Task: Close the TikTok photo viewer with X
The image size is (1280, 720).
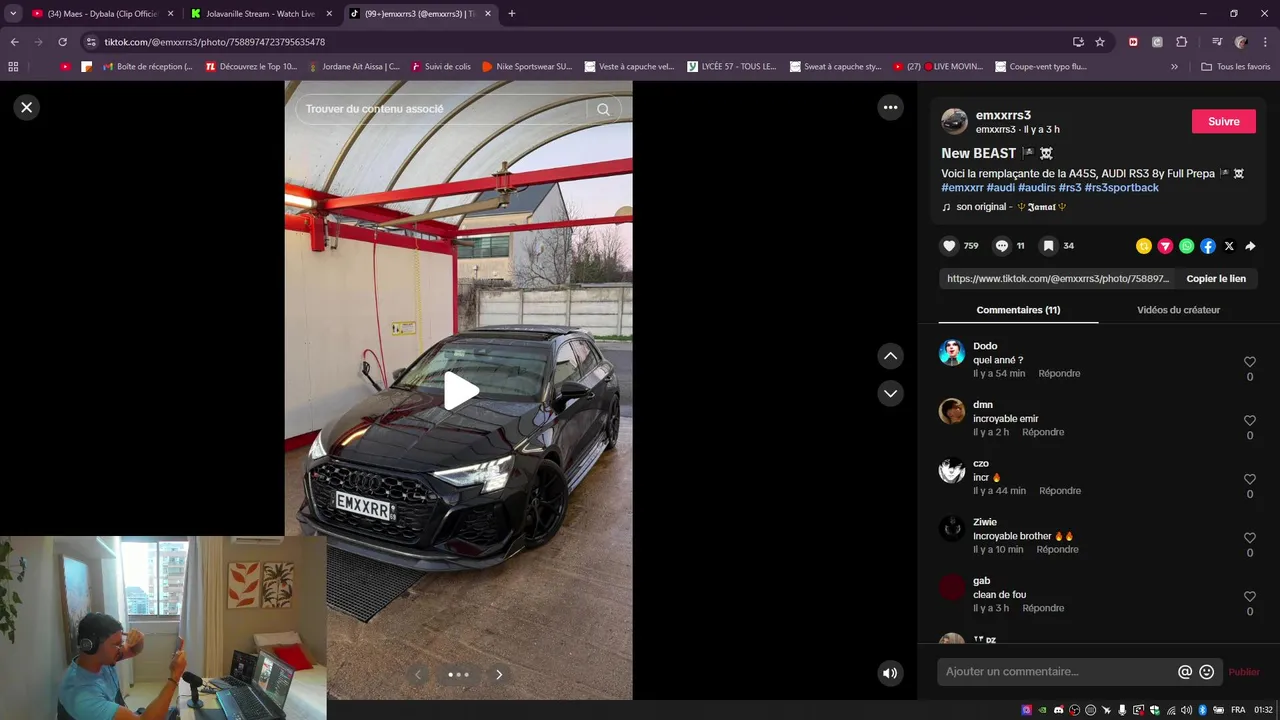Action: [x=27, y=107]
